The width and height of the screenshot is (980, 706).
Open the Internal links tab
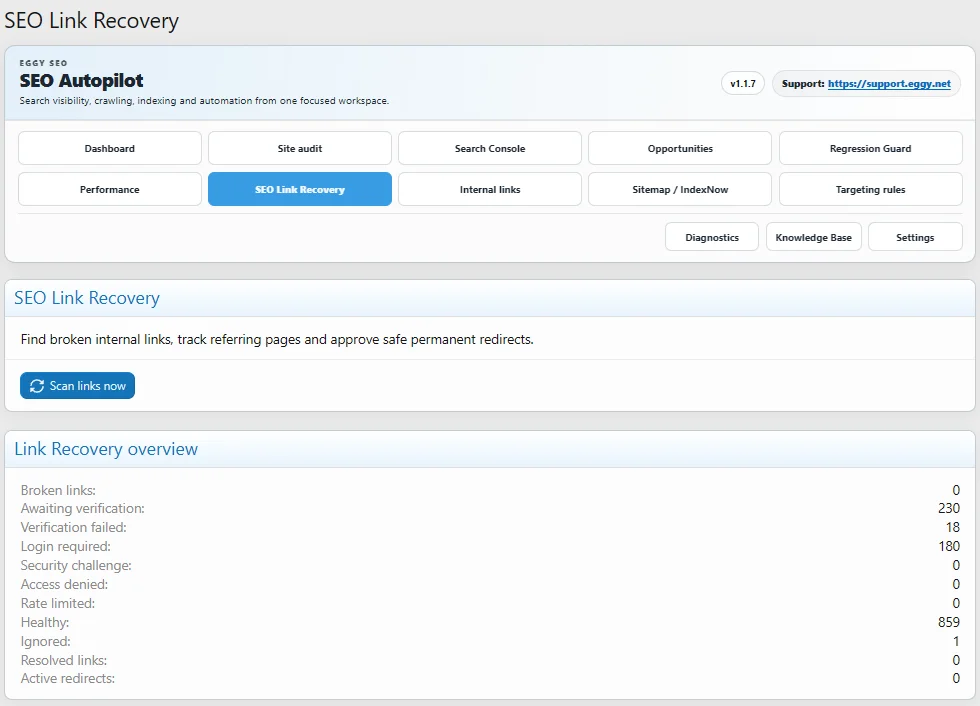(490, 189)
